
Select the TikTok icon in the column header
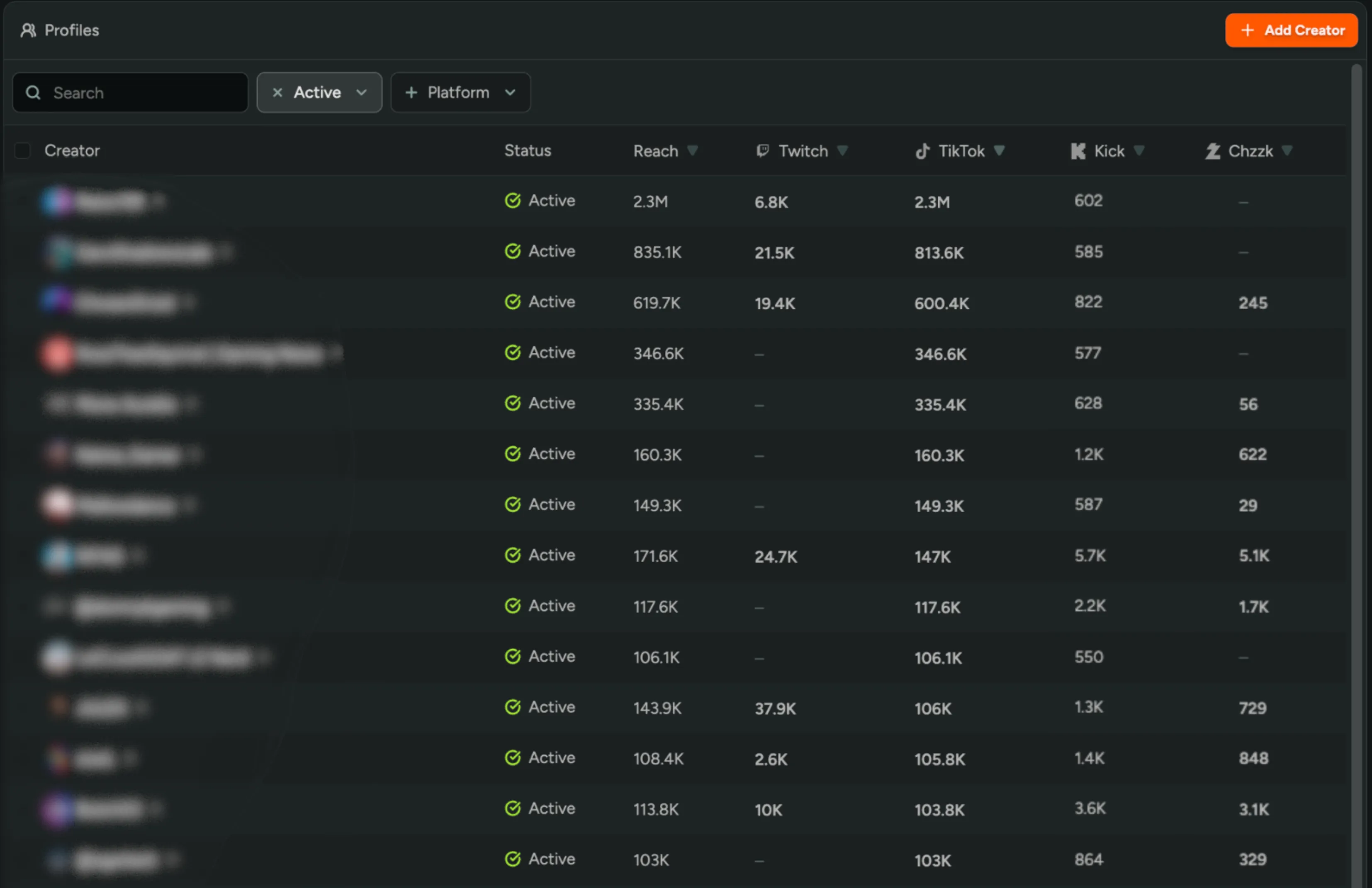tap(922, 150)
